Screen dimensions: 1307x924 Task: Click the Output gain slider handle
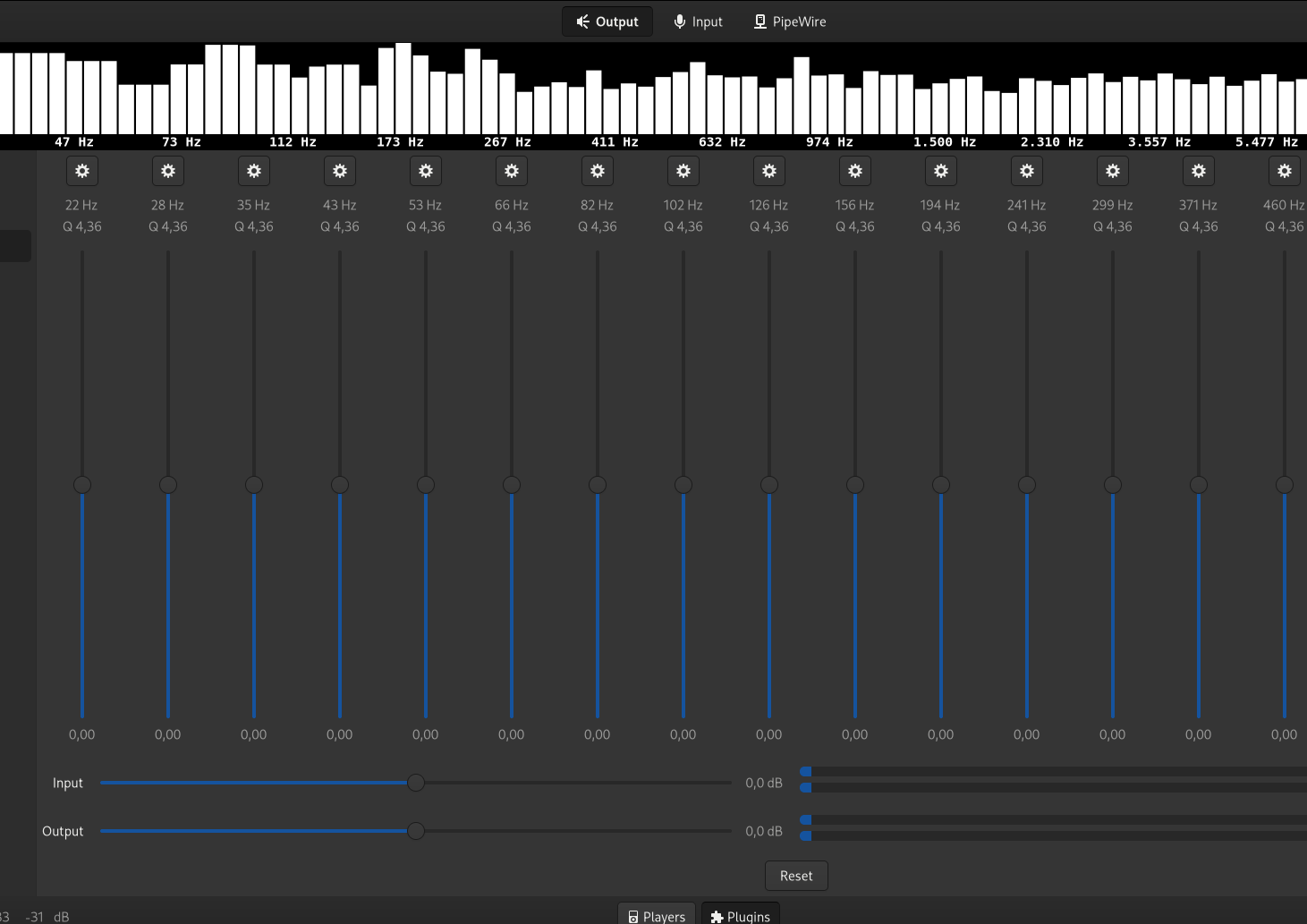(x=416, y=831)
